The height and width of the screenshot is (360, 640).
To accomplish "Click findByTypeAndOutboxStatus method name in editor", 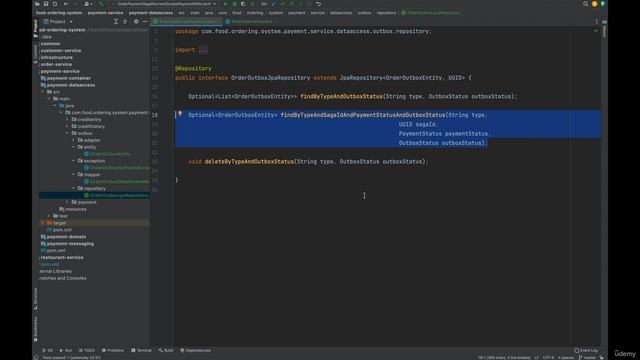I will click(x=341, y=96).
